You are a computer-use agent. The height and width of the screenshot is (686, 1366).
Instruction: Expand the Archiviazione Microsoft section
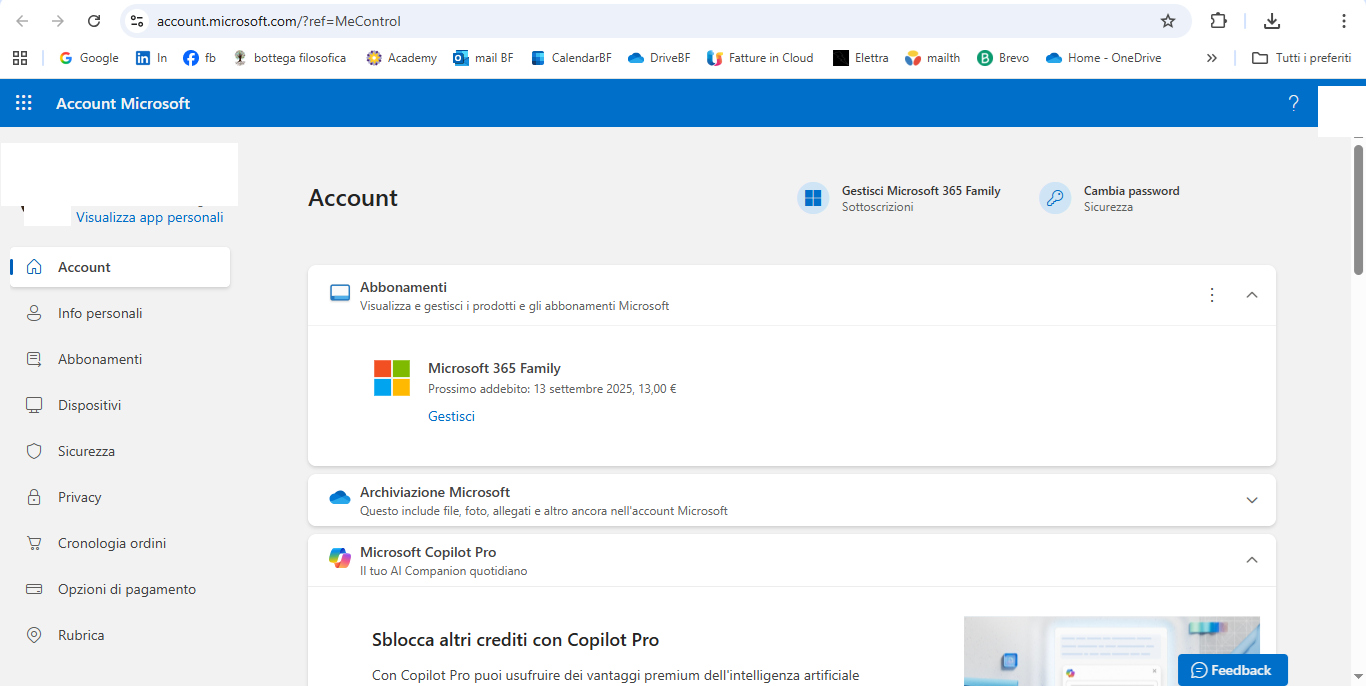tap(1252, 500)
